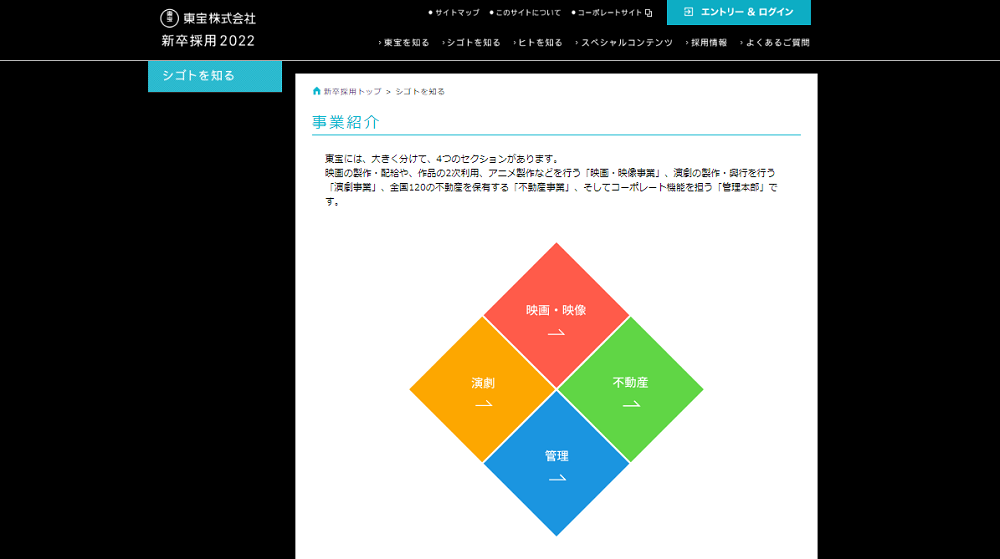Select the orange 演劇 diamond
This screenshot has width=1000, height=559.
[483, 389]
